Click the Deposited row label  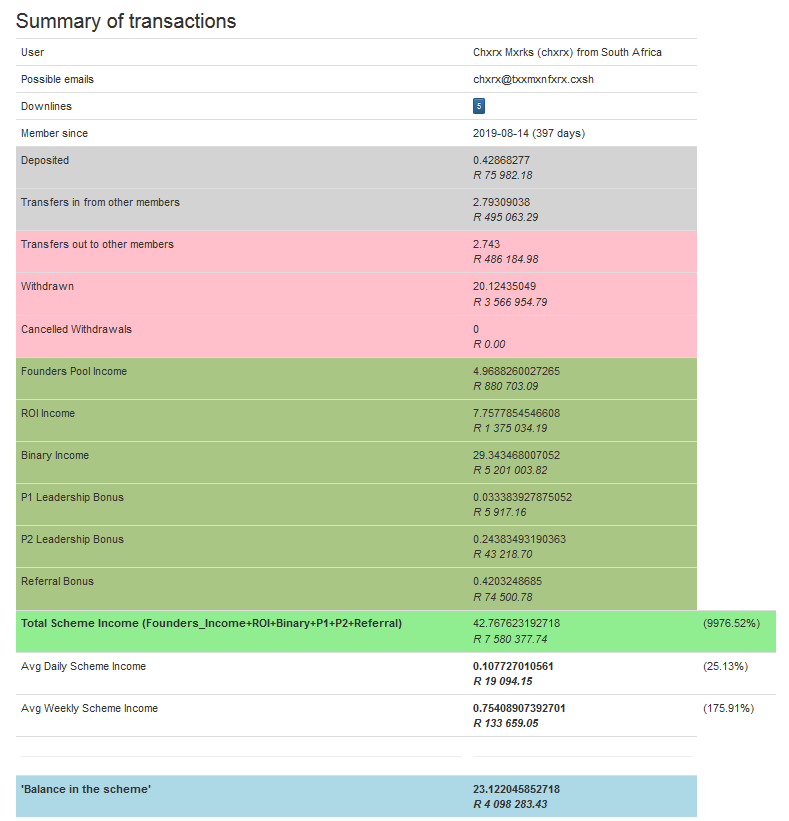45,160
